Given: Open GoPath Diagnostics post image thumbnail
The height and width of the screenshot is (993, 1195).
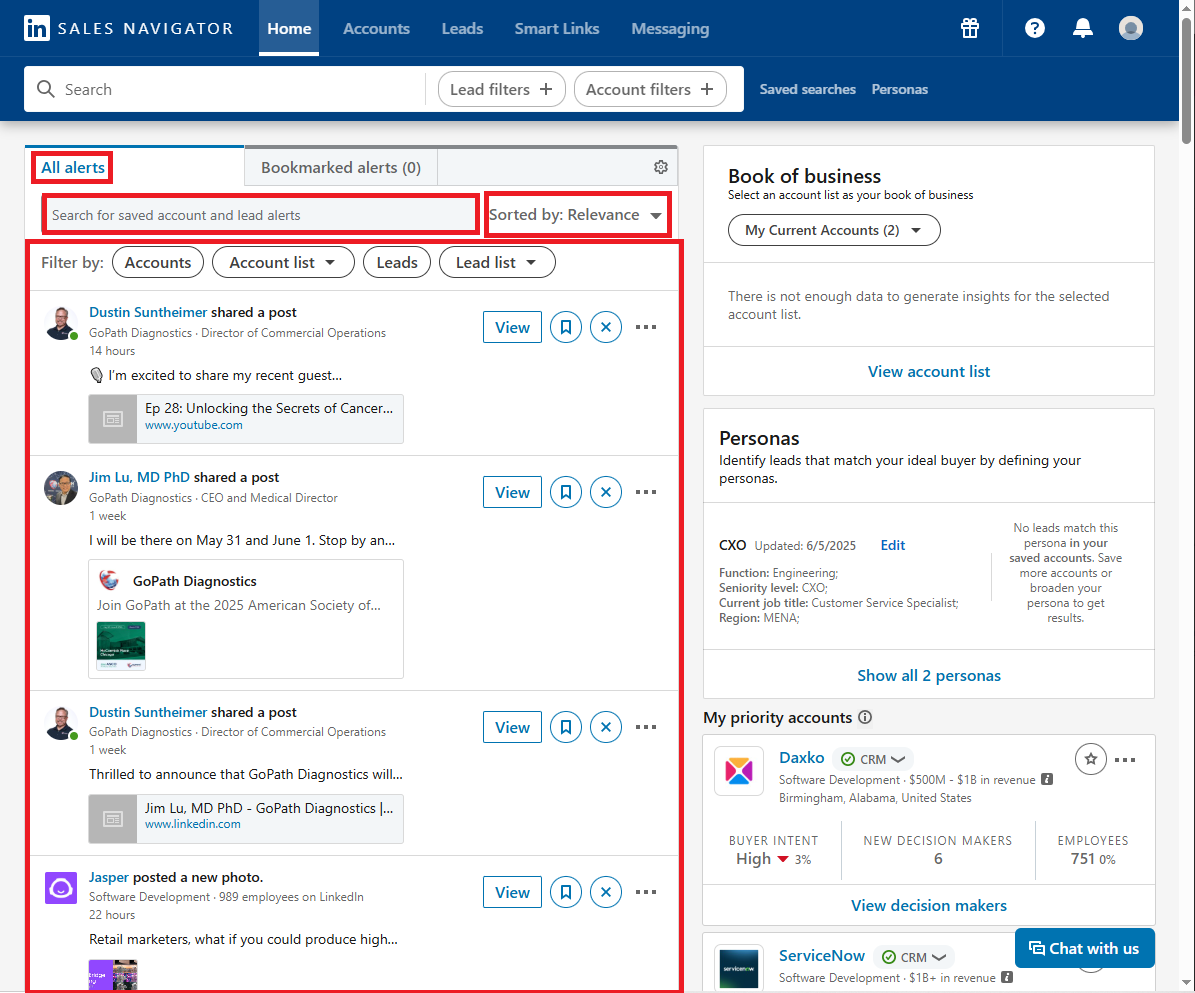Looking at the screenshot, I should pyautogui.click(x=121, y=646).
